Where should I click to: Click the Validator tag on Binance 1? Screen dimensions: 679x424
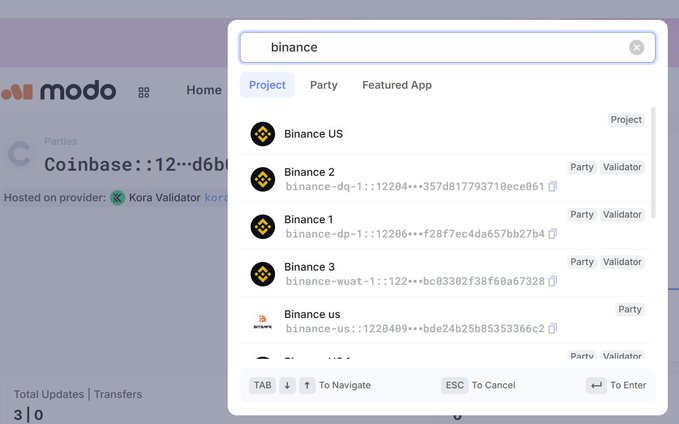(622, 214)
